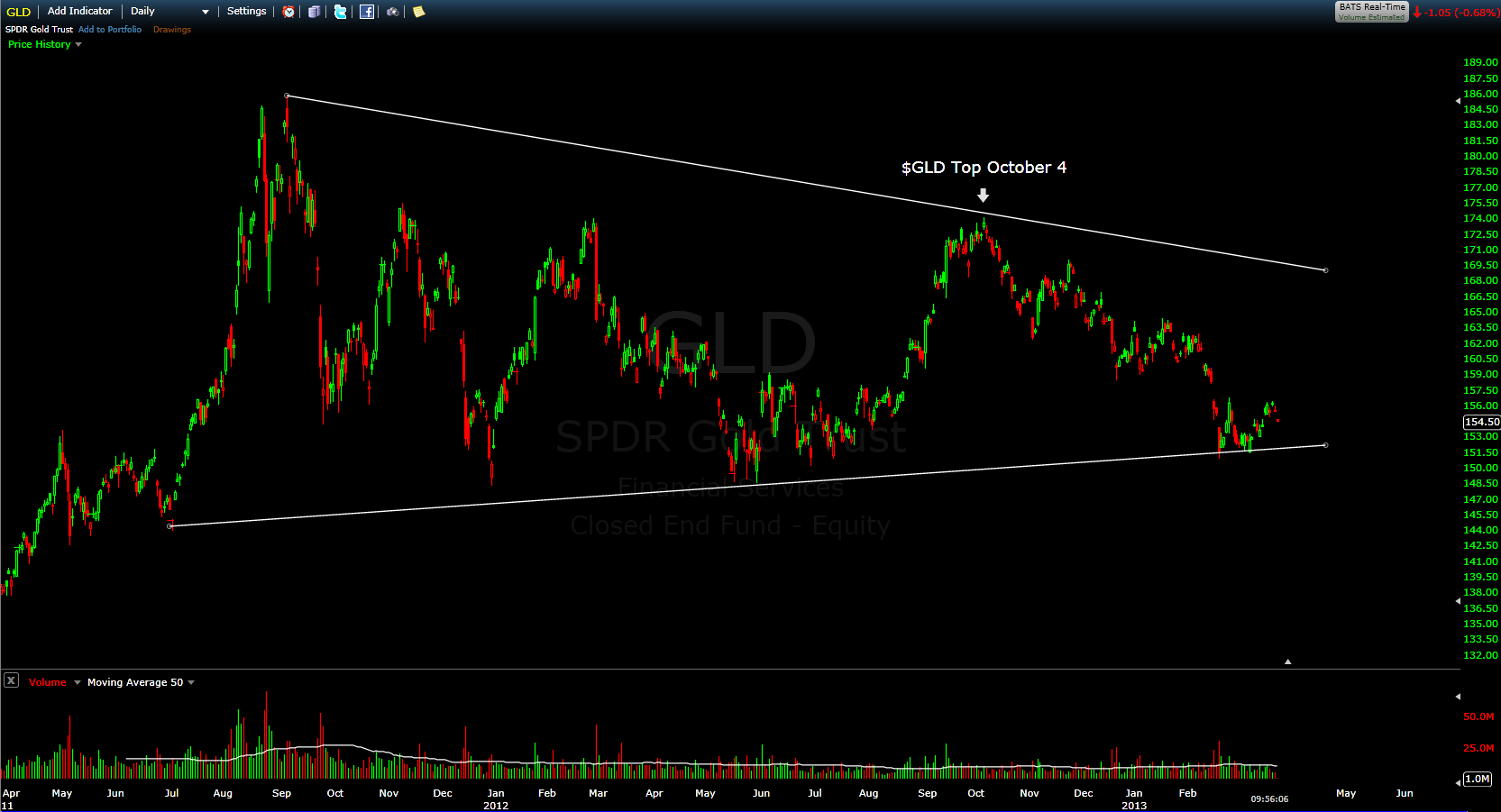Click the lower trendline right end handle
The height and width of the screenshot is (812, 1501).
1325,445
